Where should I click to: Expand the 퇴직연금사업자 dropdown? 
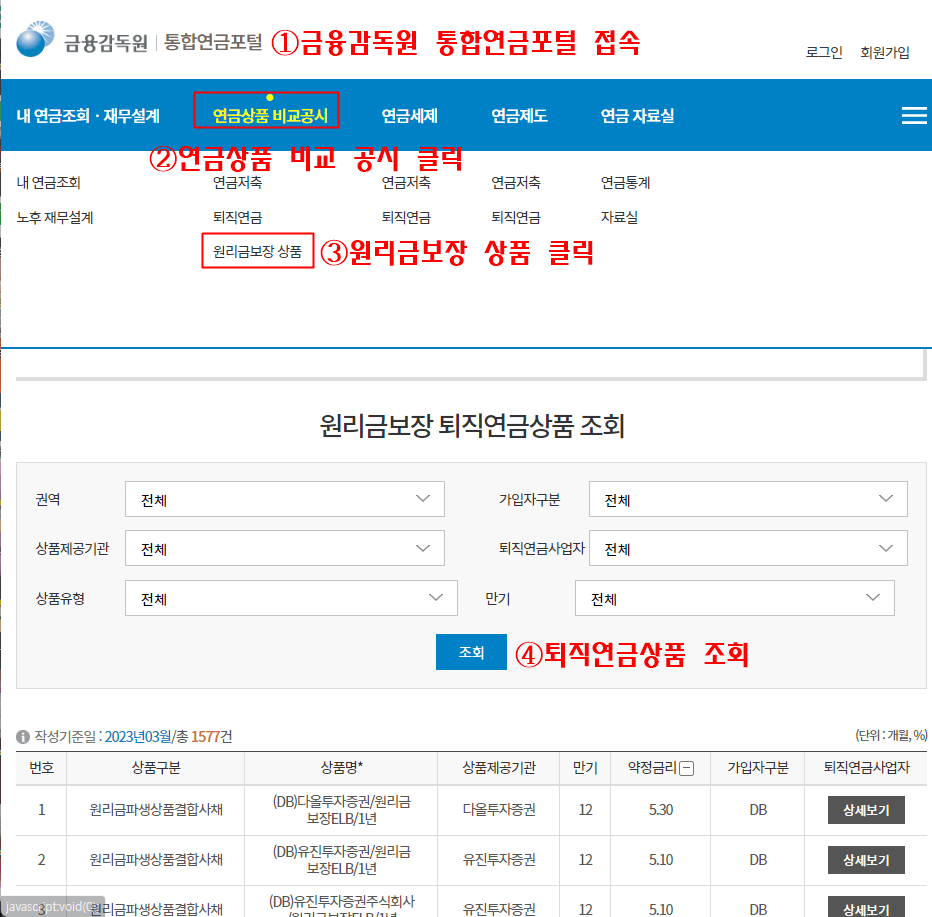point(748,548)
